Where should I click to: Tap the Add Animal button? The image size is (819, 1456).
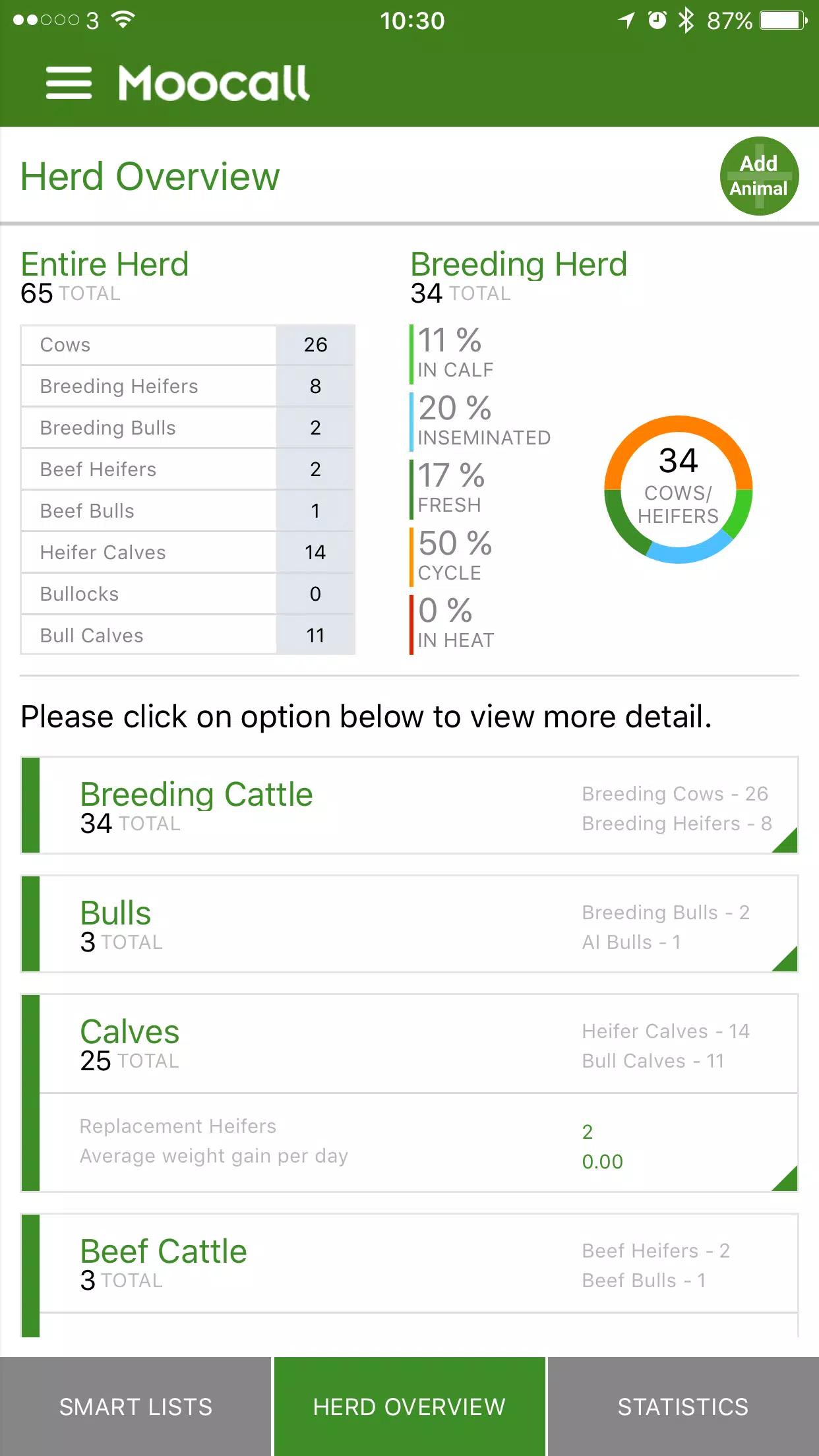pyautogui.click(x=759, y=176)
